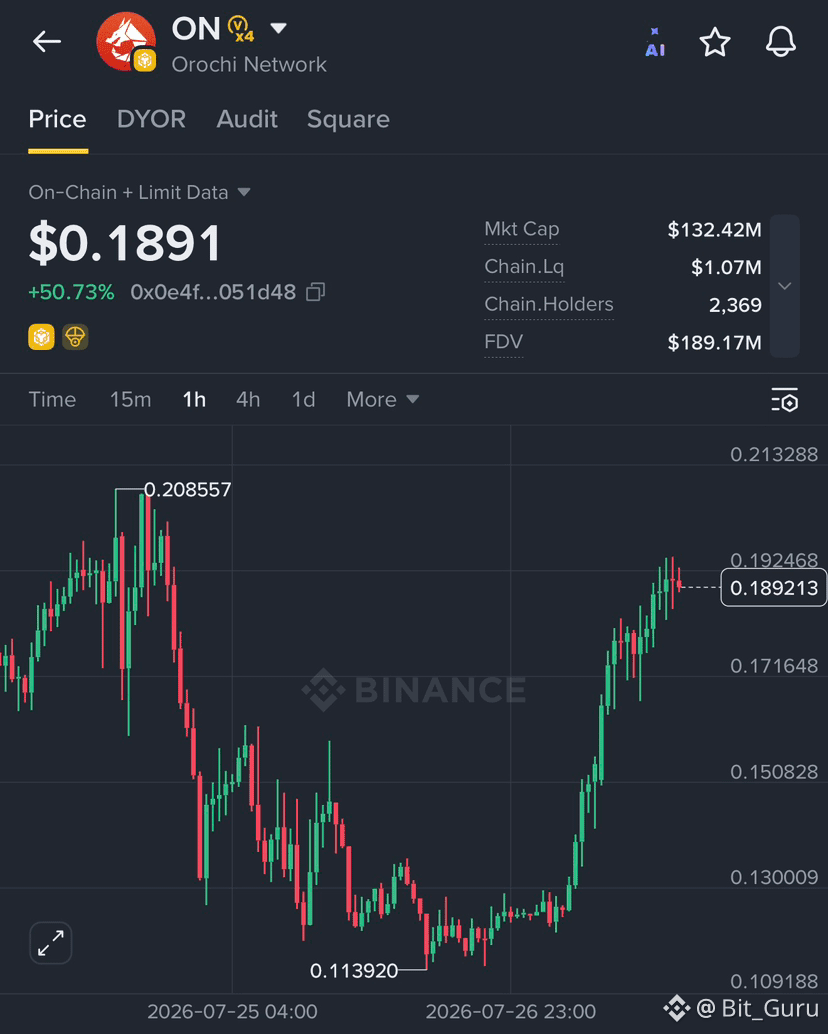Select the Time chart view

[x=52, y=400]
